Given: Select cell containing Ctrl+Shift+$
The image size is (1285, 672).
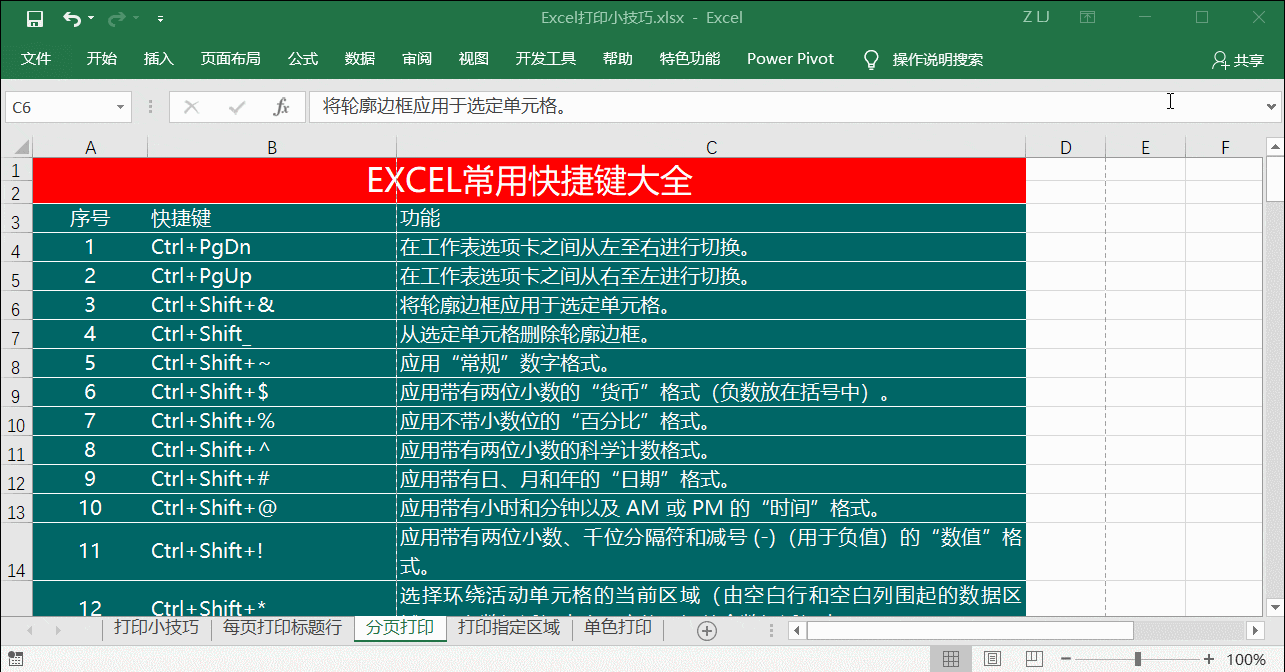Looking at the screenshot, I should (272, 392).
